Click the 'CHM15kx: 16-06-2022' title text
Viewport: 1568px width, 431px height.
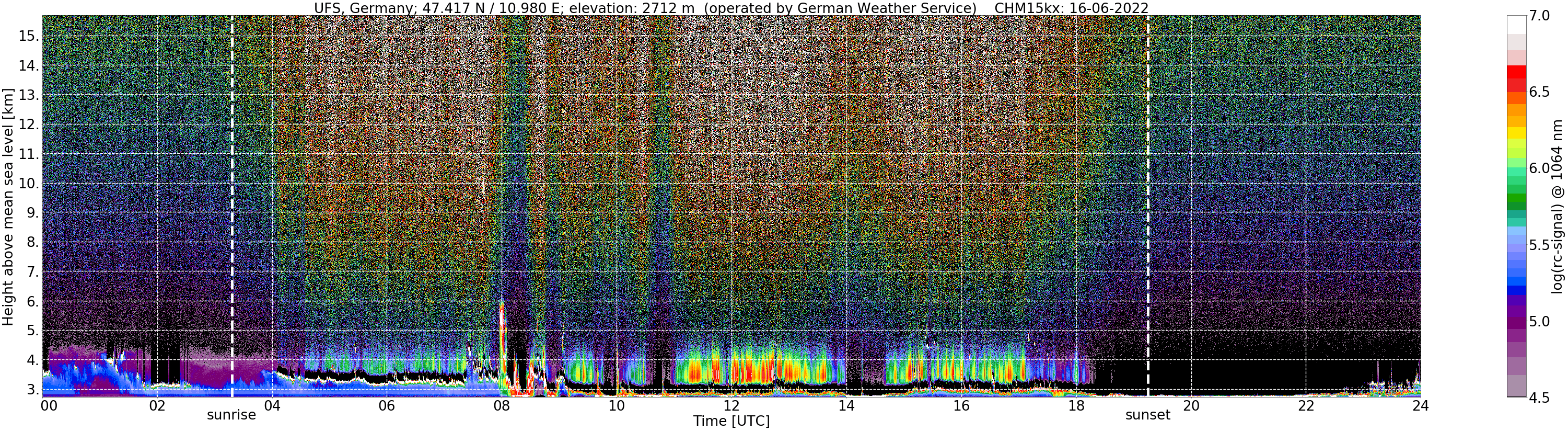1071,8
